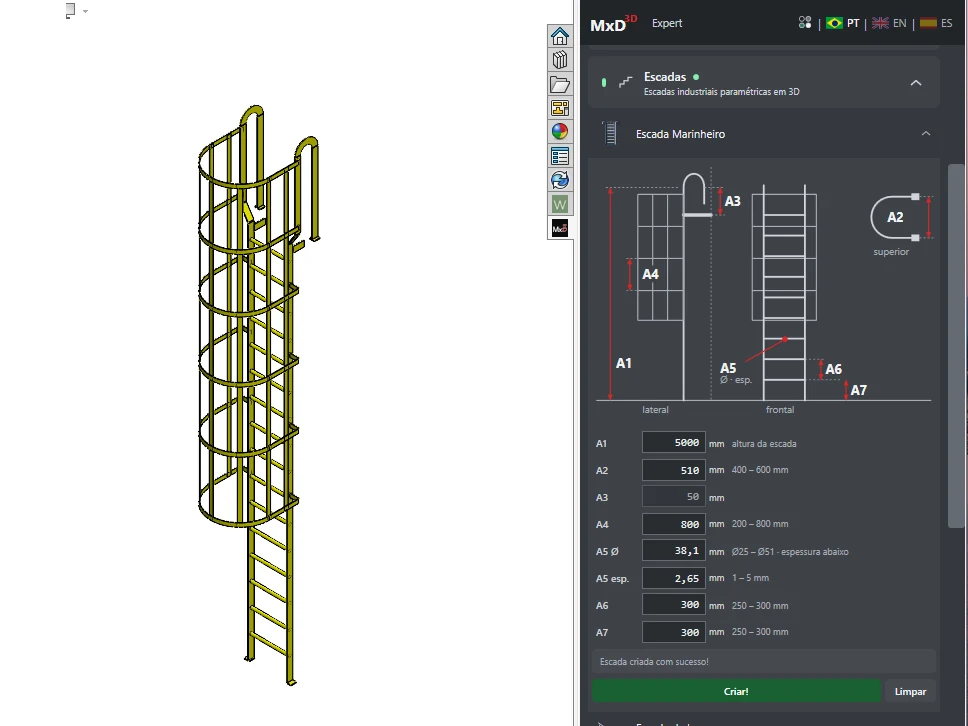The image size is (968, 726).
Task: Click the green W tab icon
Action: point(560,204)
